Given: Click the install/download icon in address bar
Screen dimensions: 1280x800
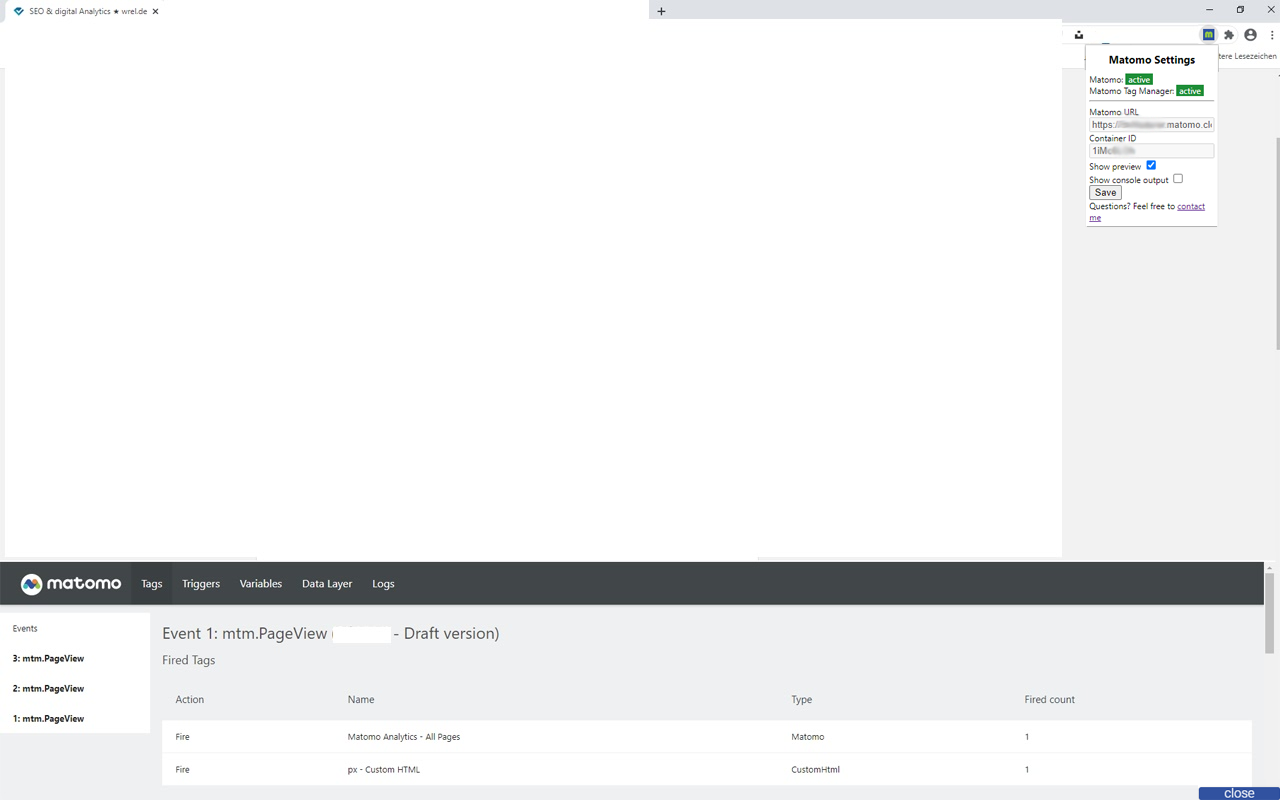Looking at the screenshot, I should coord(1079,35).
